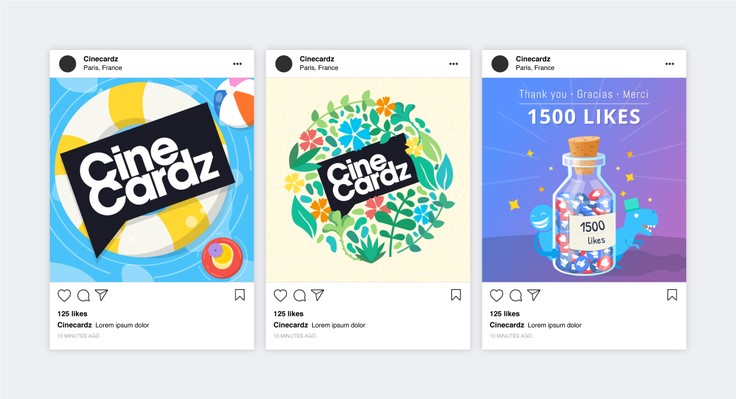Screen dimensions: 736x399
Task: View the 125 likes list on first post
Action: point(72,314)
